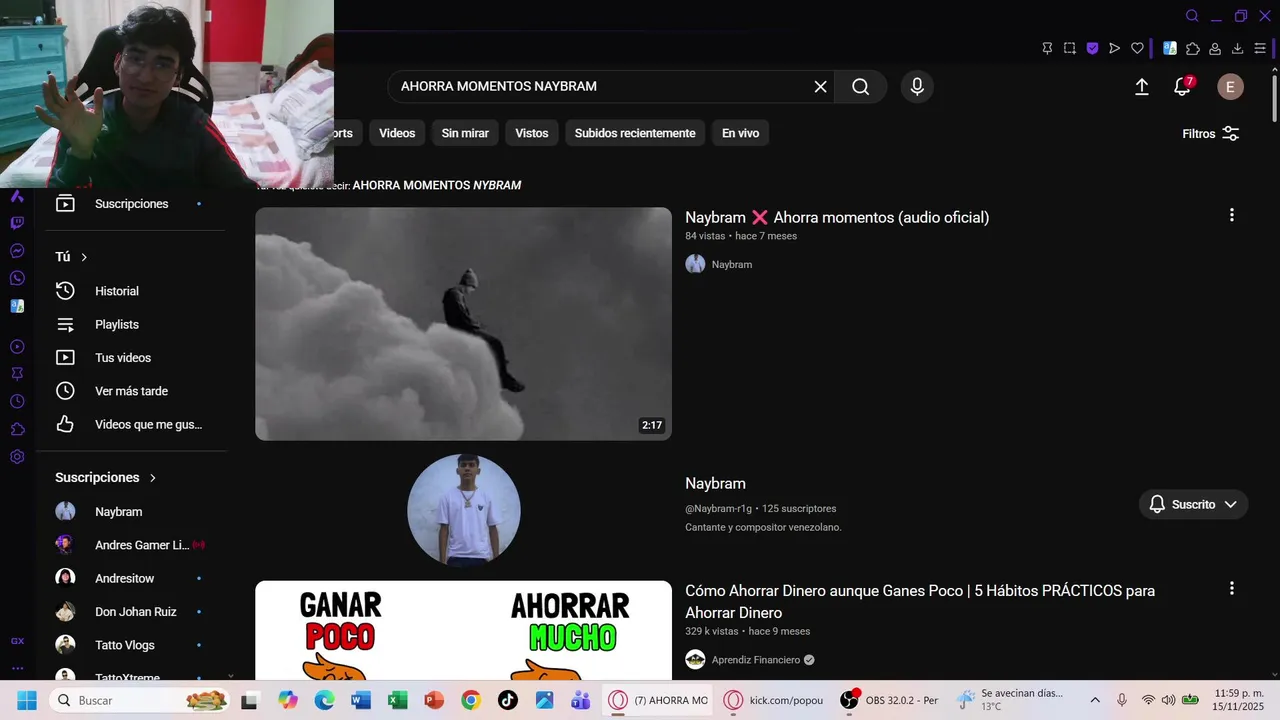Image resolution: width=1280 pixels, height=720 pixels.
Task: Take a snapshot with the toolbar capture icon
Action: tap(1070, 48)
